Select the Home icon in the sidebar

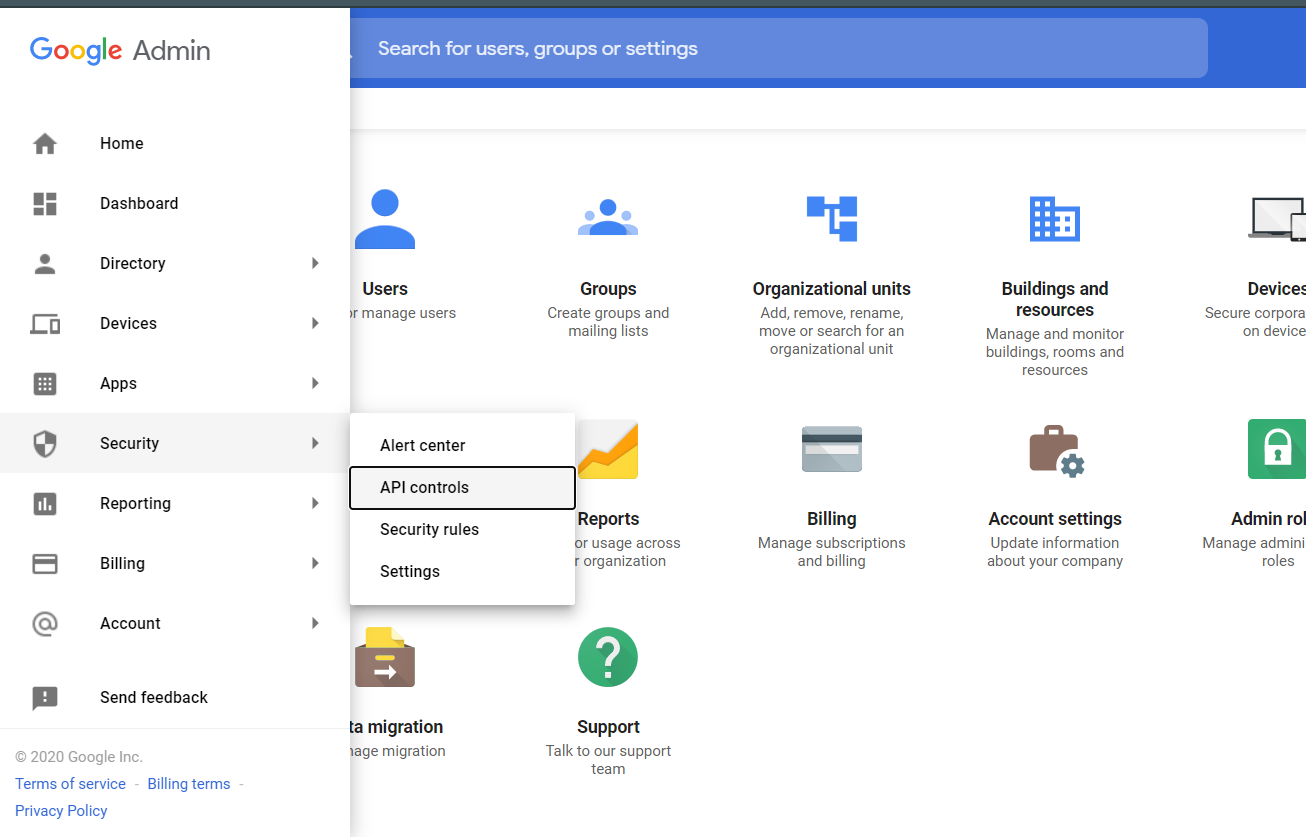121,143
